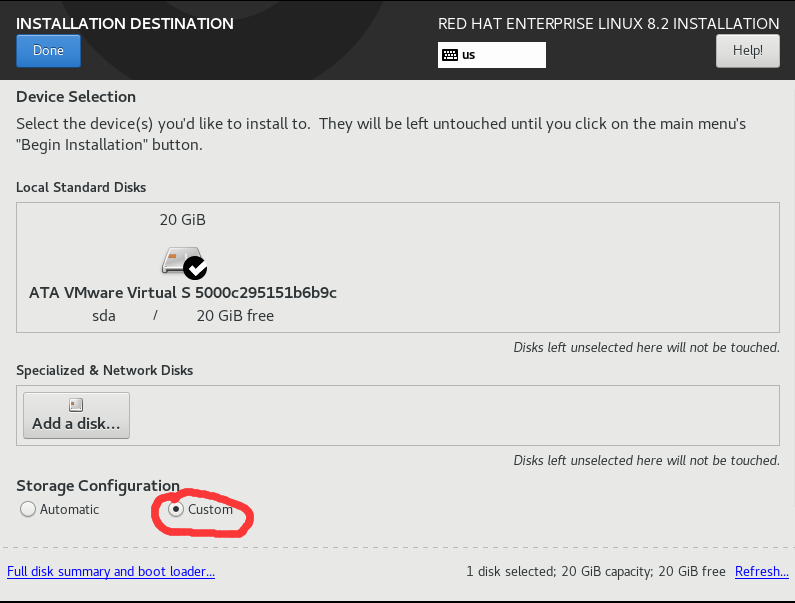Image resolution: width=795 pixels, height=603 pixels.
Task: Click the Refresh... link
Action: pos(762,572)
